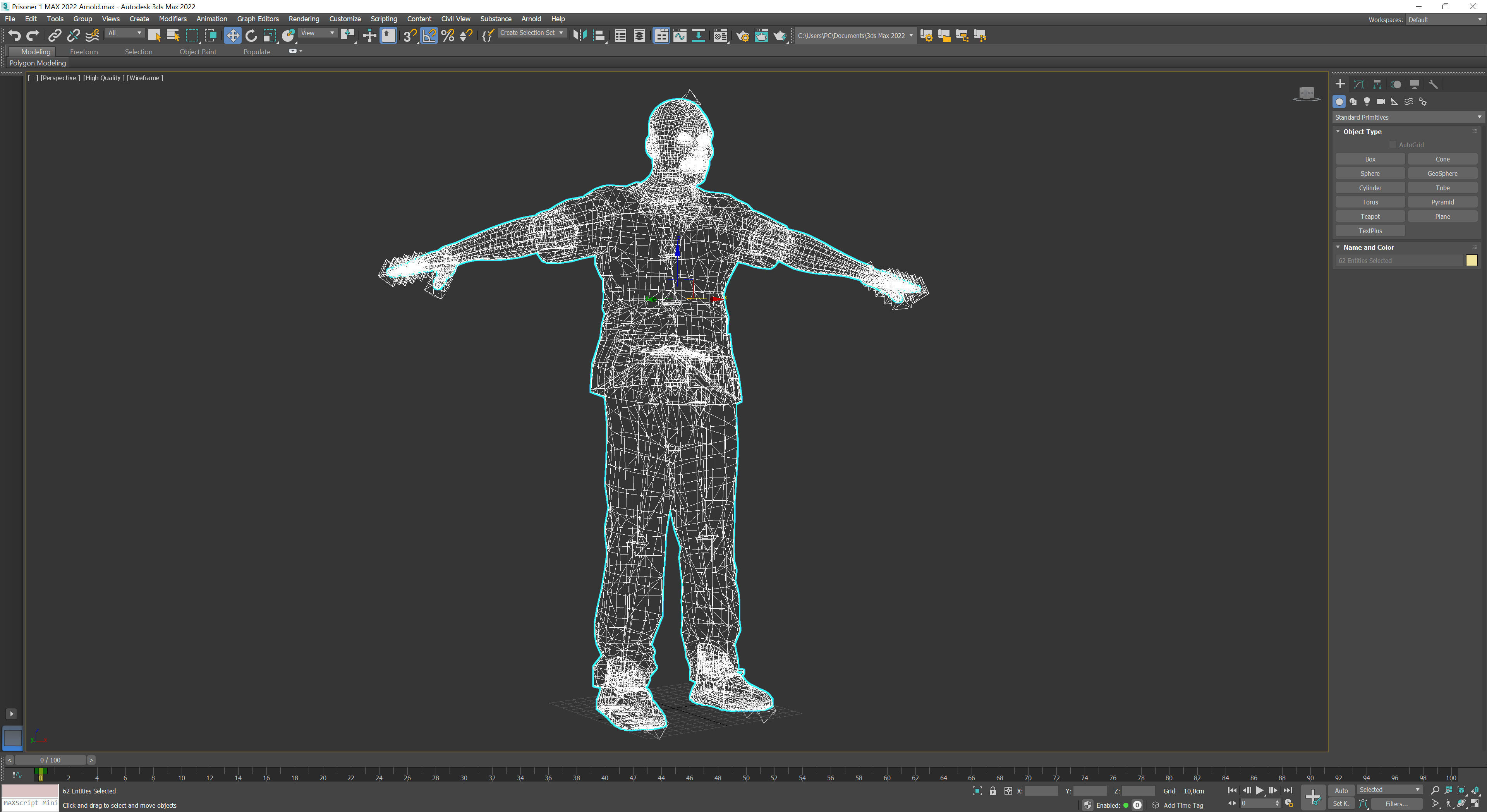
Task: Switch to the Hierarchy command panel tab
Action: [x=1377, y=84]
